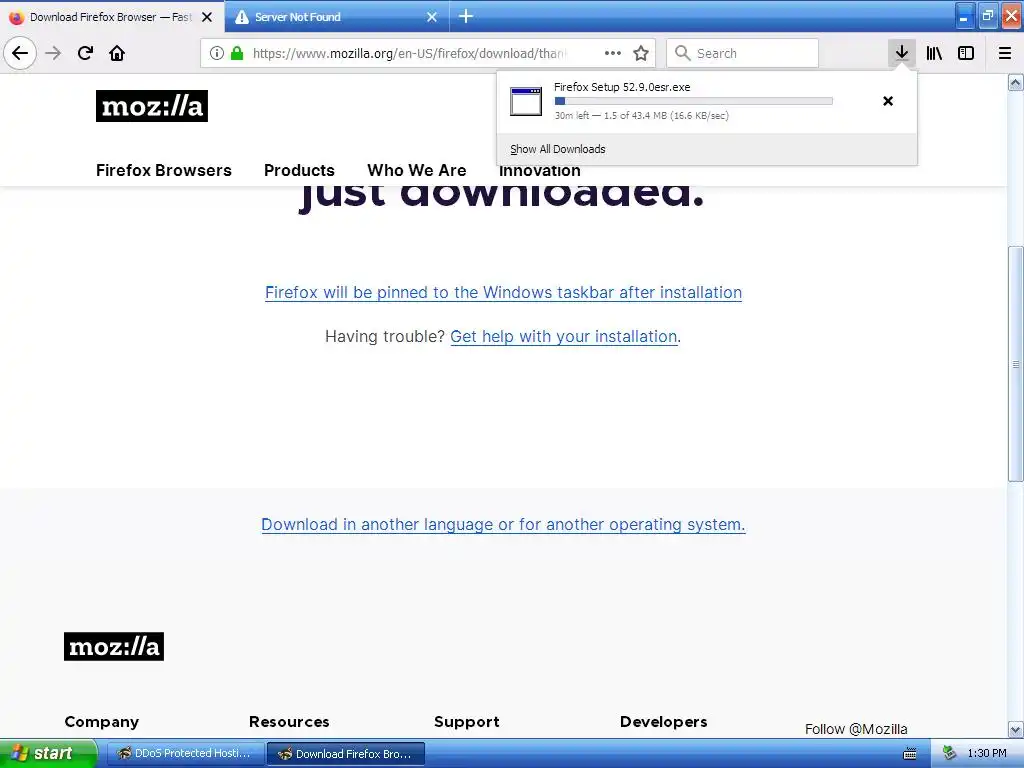Show site information (i) icon in address bar
Viewport: 1024px width, 768px height.
217,53
